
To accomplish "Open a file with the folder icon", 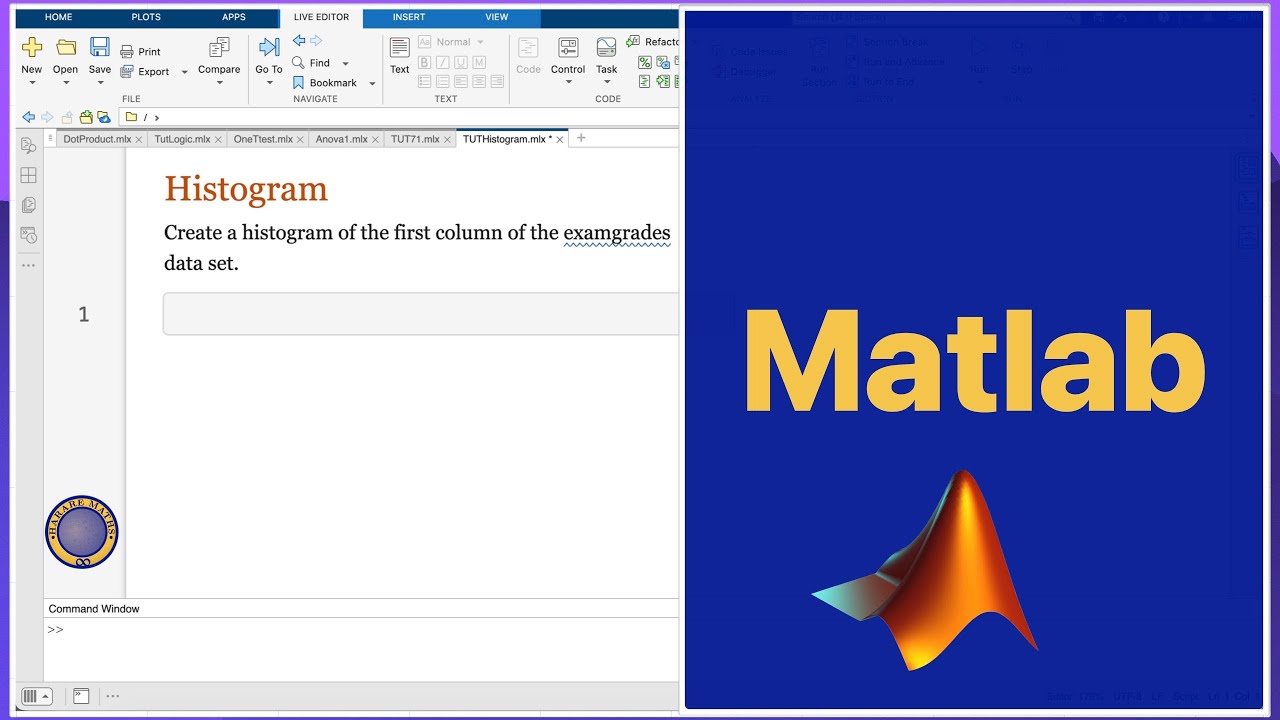I will tap(66, 47).
